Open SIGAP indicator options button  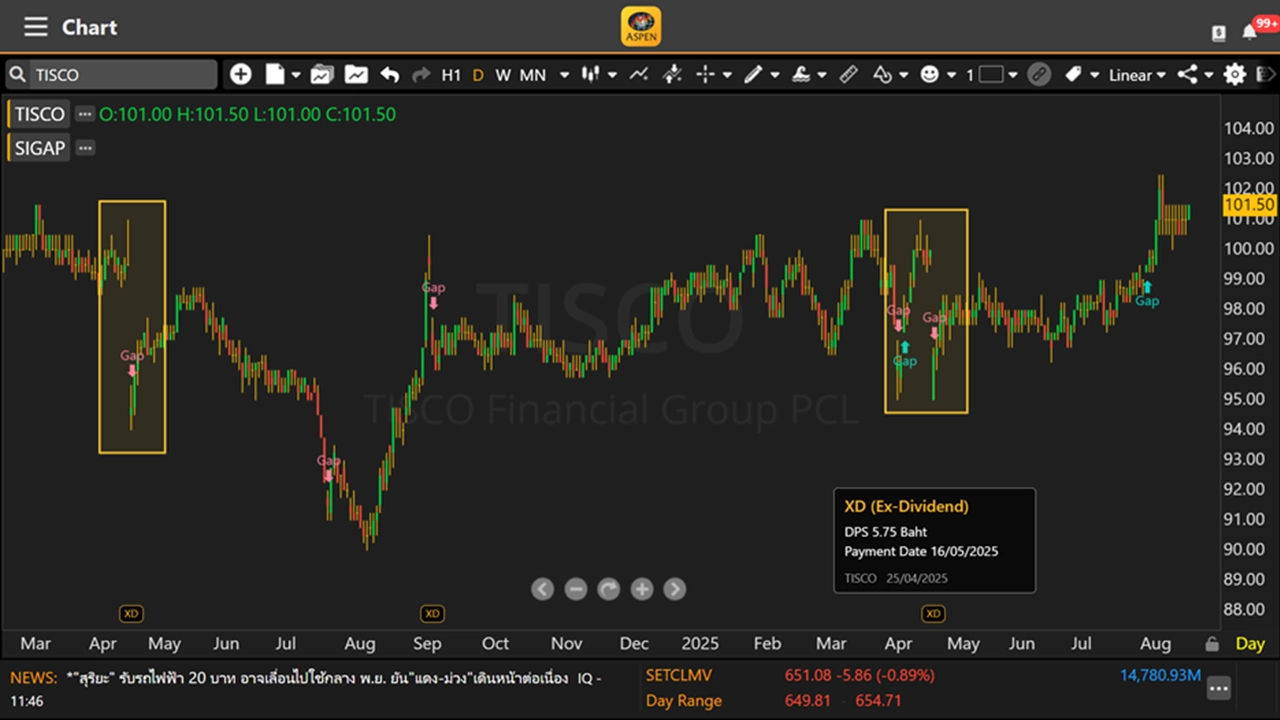tap(86, 148)
